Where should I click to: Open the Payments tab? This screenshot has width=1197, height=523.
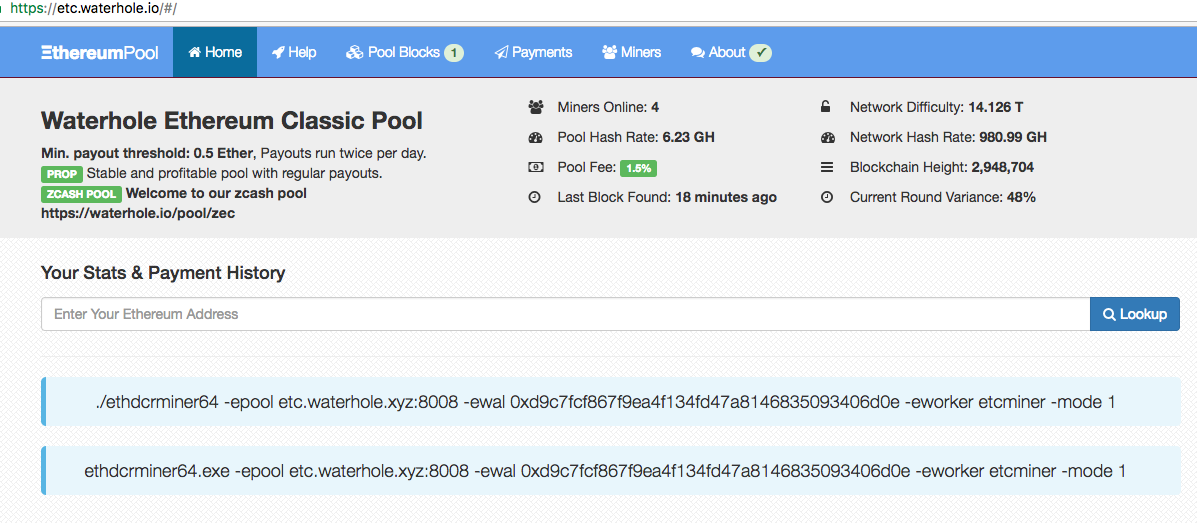point(533,52)
